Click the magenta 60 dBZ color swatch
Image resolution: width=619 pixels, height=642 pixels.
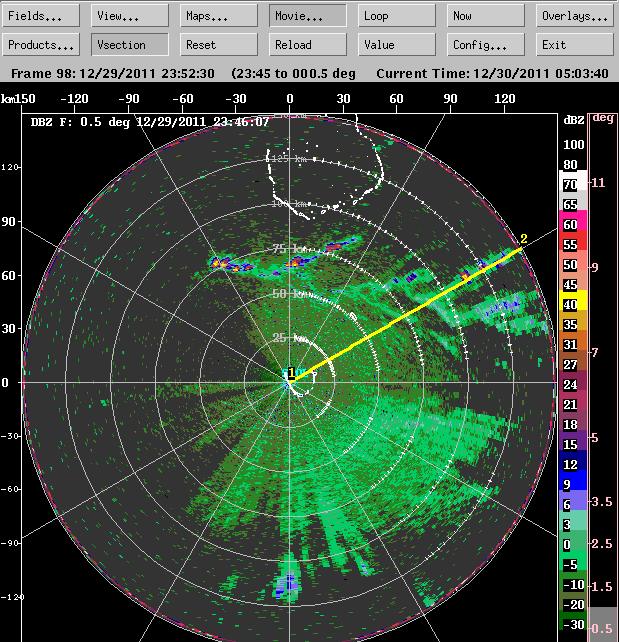click(573, 220)
